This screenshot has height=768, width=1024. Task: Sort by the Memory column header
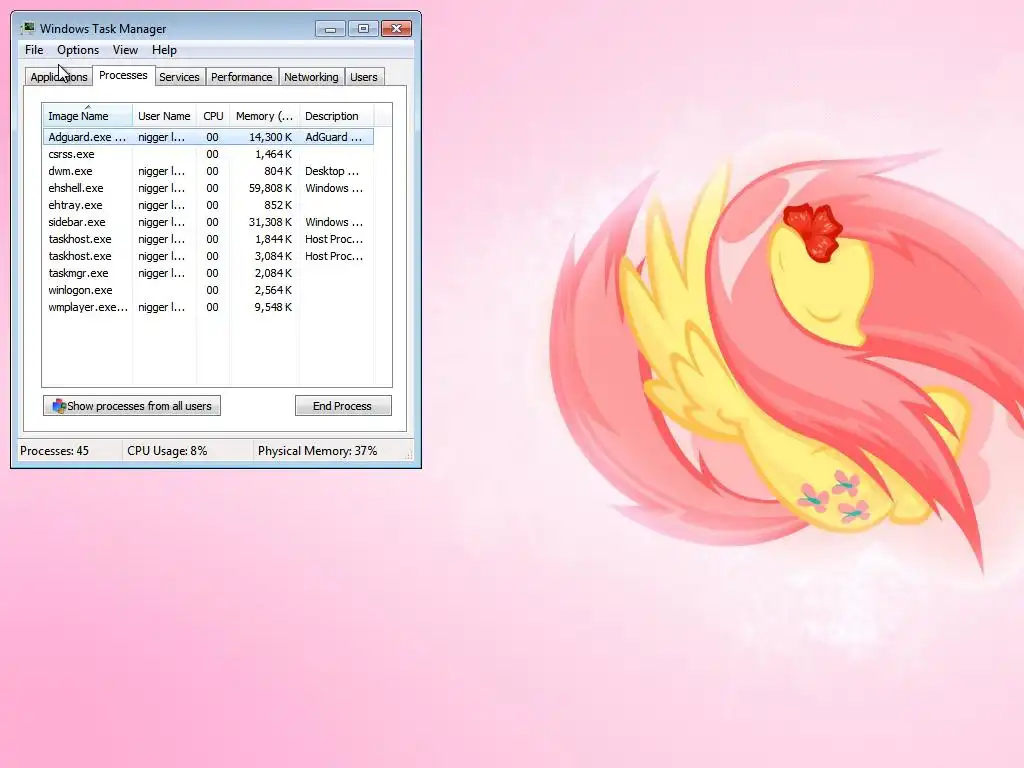pos(264,116)
